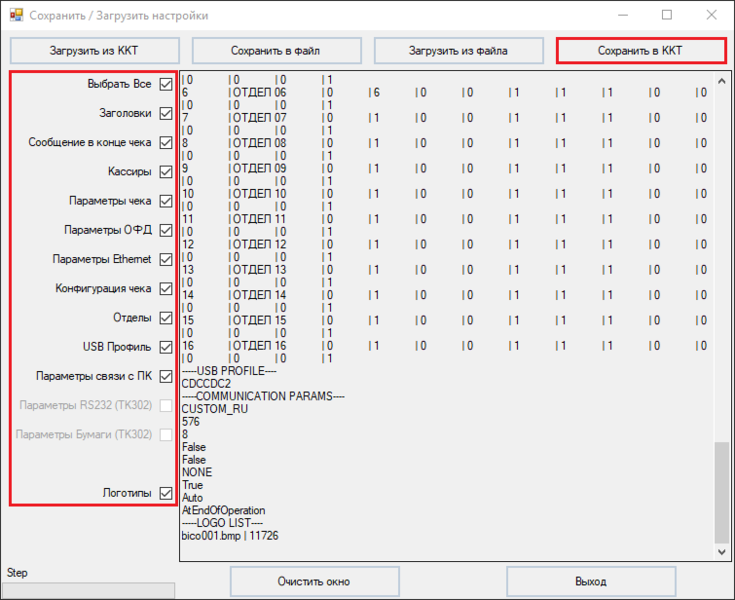
Task: Uncheck the 'Заголовки' checkbox
Action: [166, 113]
